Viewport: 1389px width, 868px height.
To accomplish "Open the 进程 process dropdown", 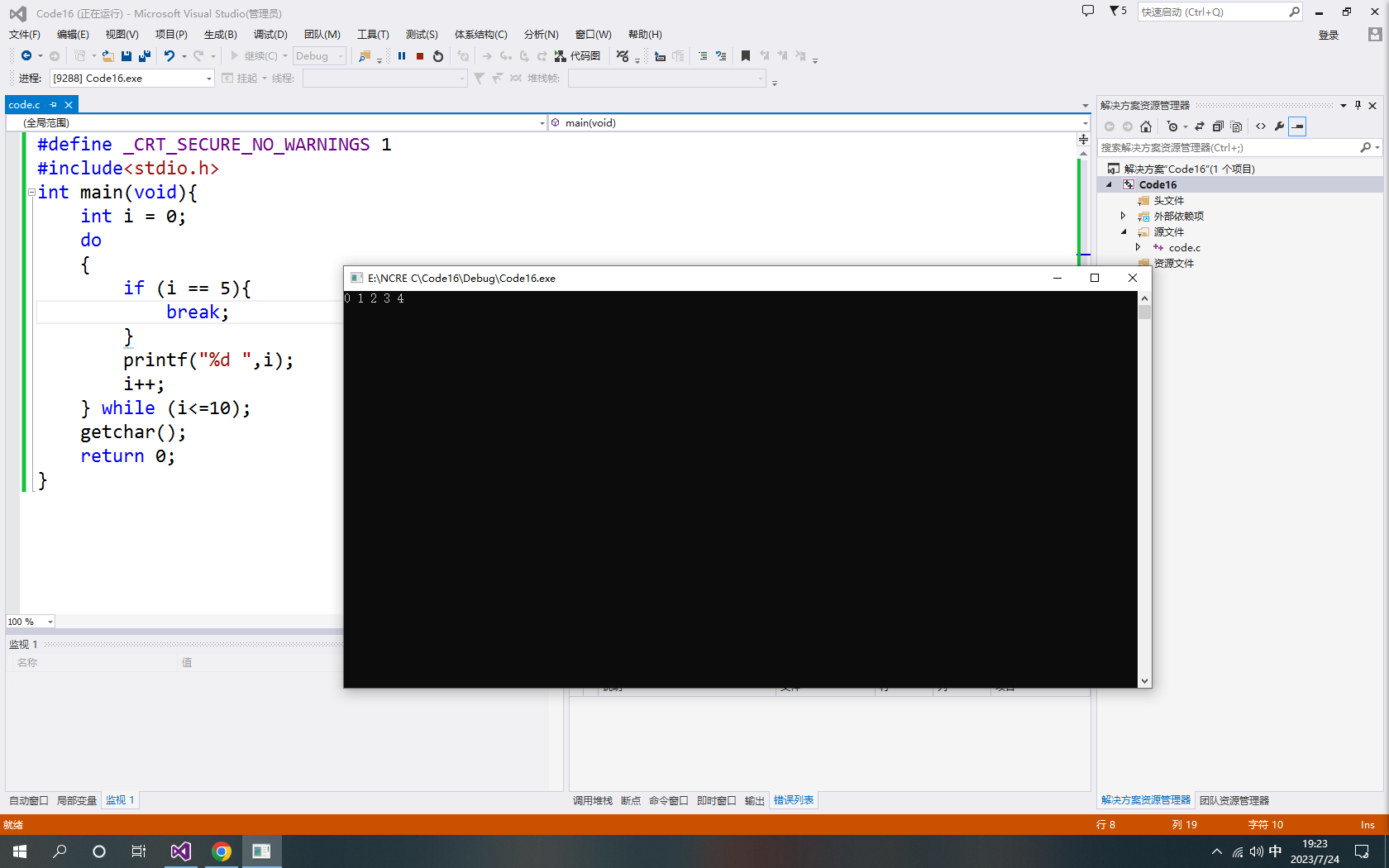I will [x=132, y=79].
